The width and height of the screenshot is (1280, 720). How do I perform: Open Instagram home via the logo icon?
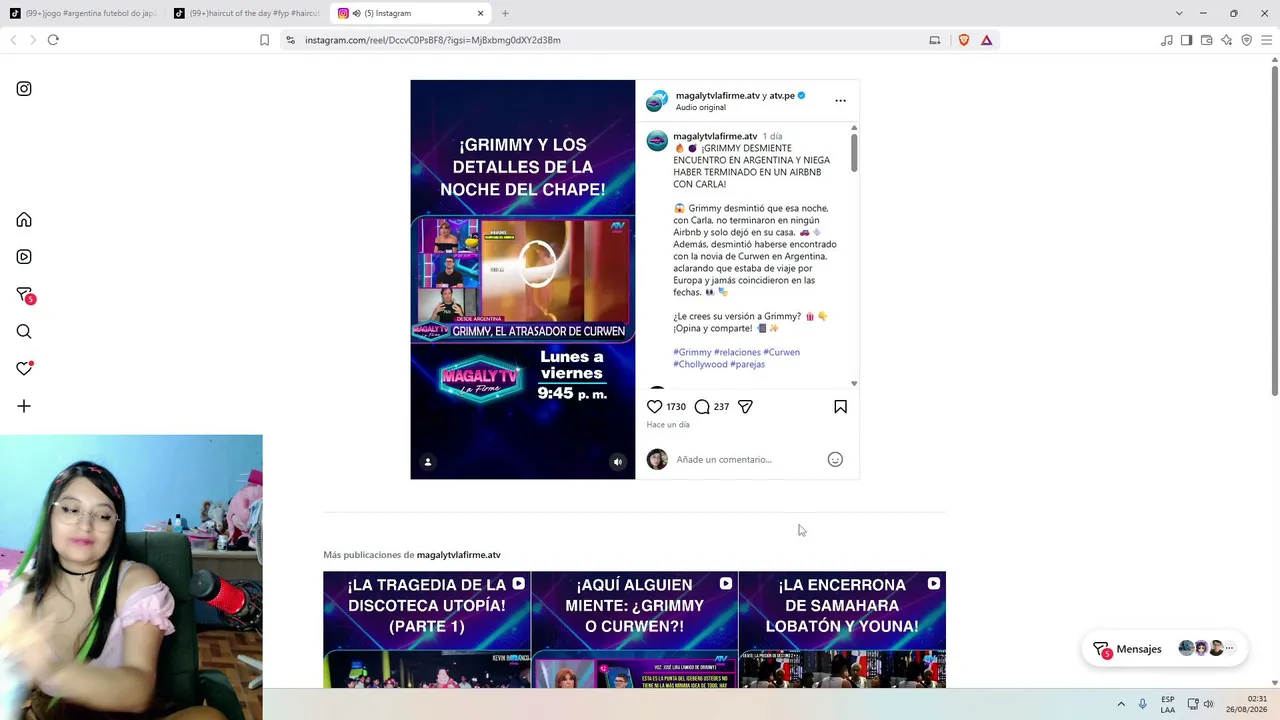24,89
